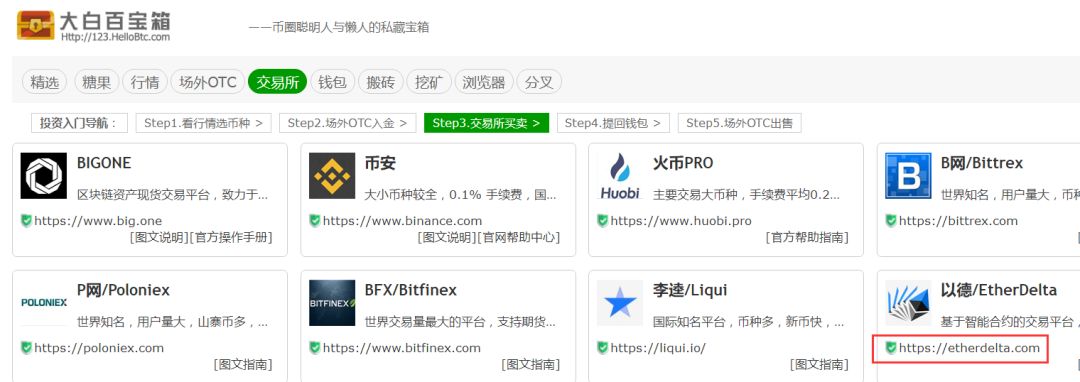Click green shield beside liqui.io URL
Screen dimensions: 1080x382
tap(603, 348)
